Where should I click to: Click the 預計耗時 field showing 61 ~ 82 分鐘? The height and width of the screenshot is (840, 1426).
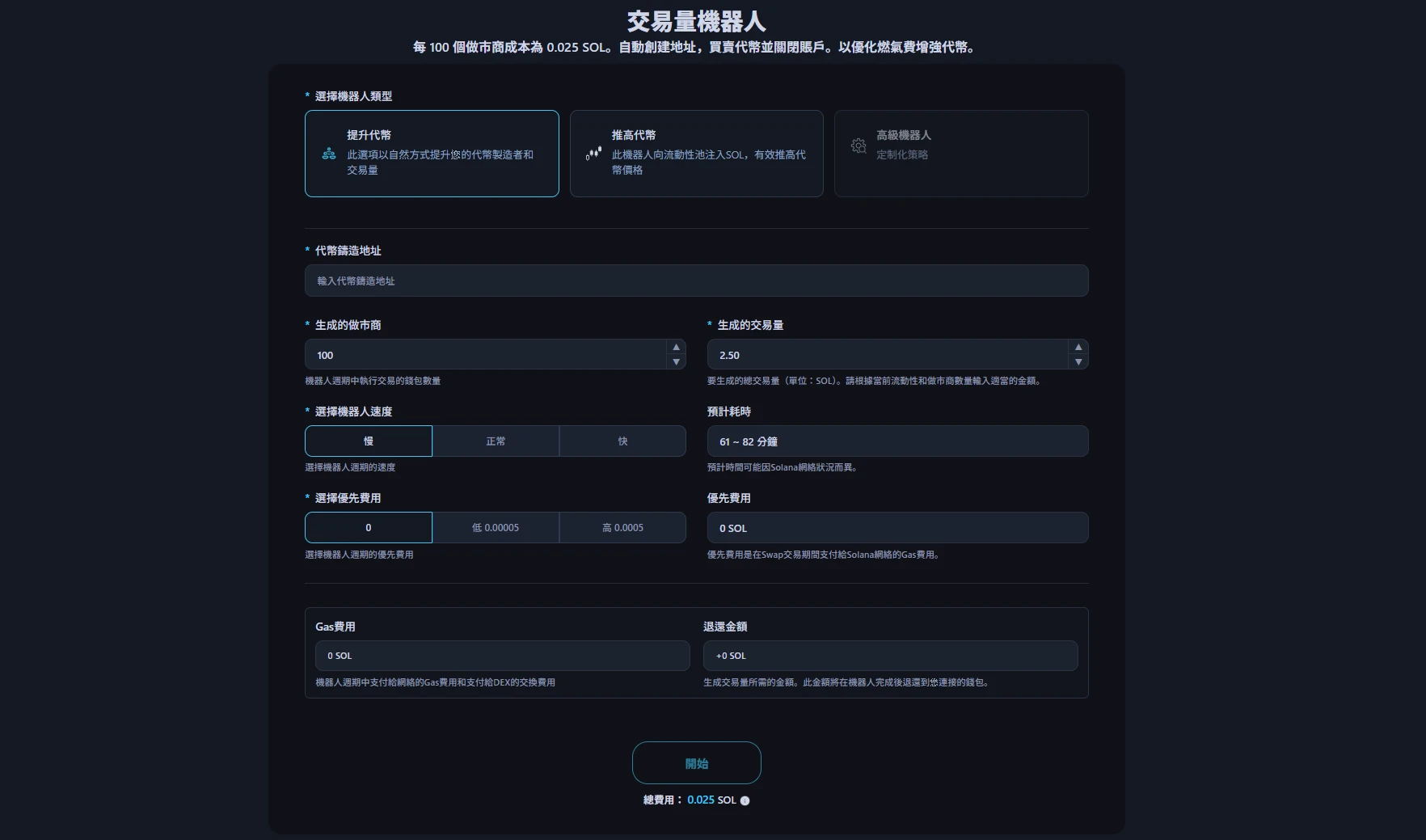point(897,441)
